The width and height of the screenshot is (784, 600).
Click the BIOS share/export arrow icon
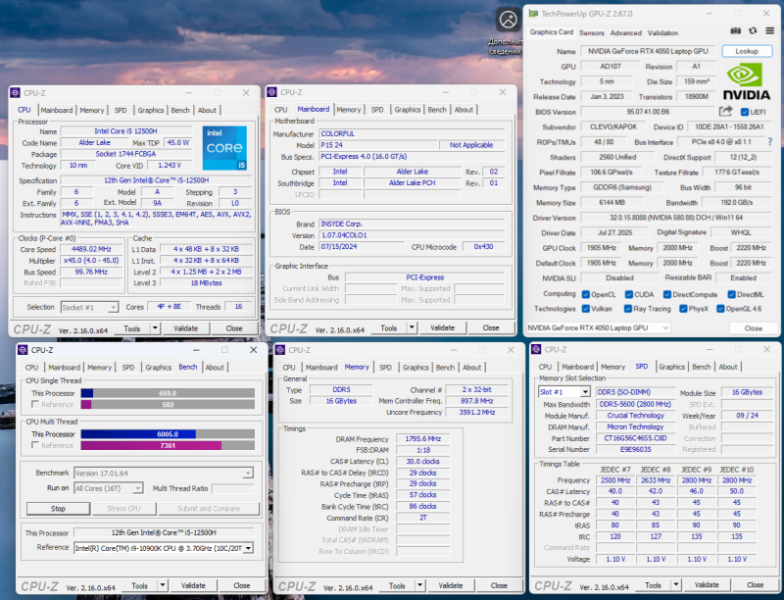[726, 112]
